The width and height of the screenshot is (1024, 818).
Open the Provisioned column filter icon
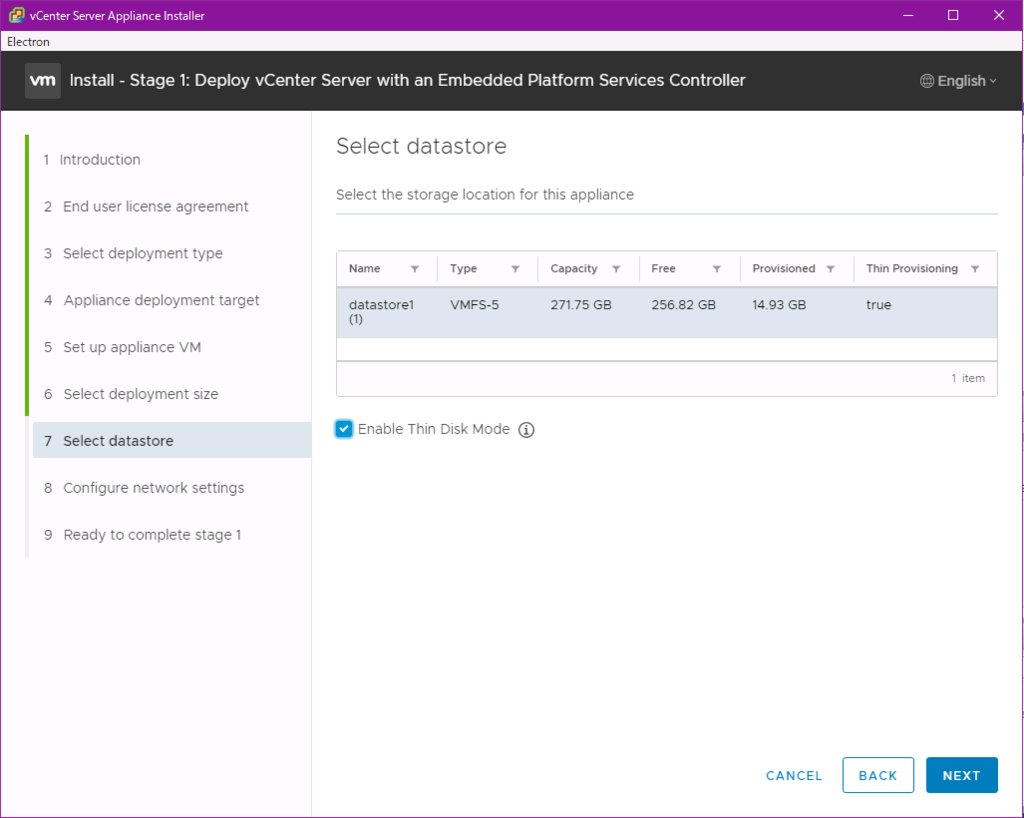(x=831, y=269)
